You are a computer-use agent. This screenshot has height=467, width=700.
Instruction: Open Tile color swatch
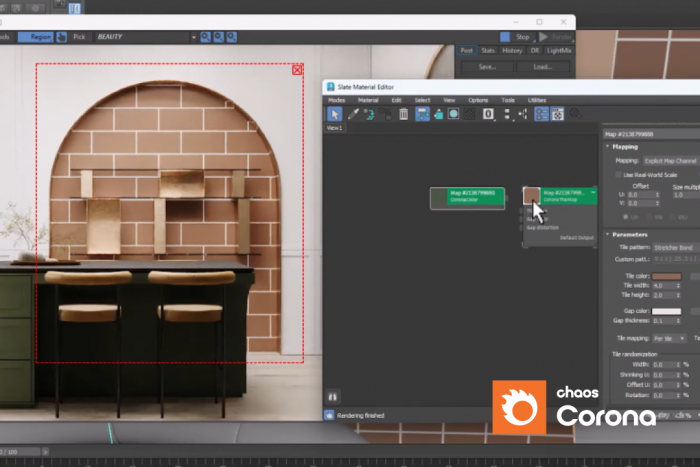(x=667, y=276)
